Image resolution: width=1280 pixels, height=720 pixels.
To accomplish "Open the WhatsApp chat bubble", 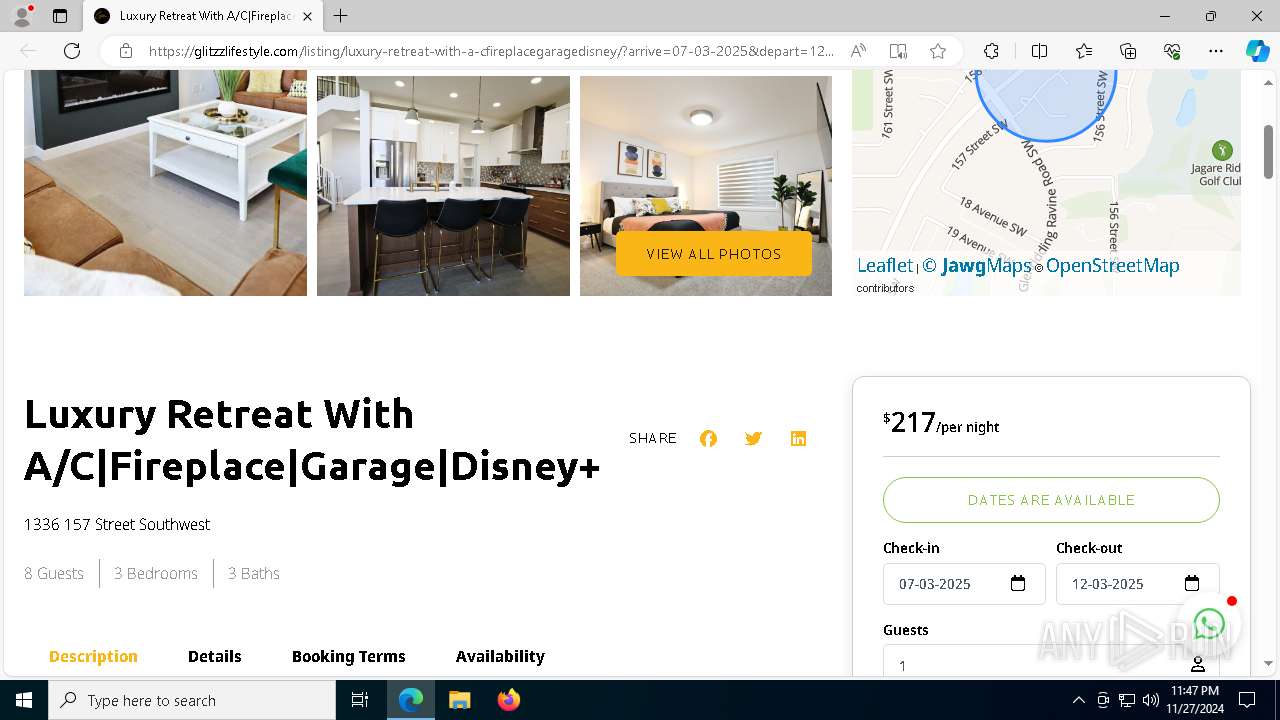I will click(1209, 624).
